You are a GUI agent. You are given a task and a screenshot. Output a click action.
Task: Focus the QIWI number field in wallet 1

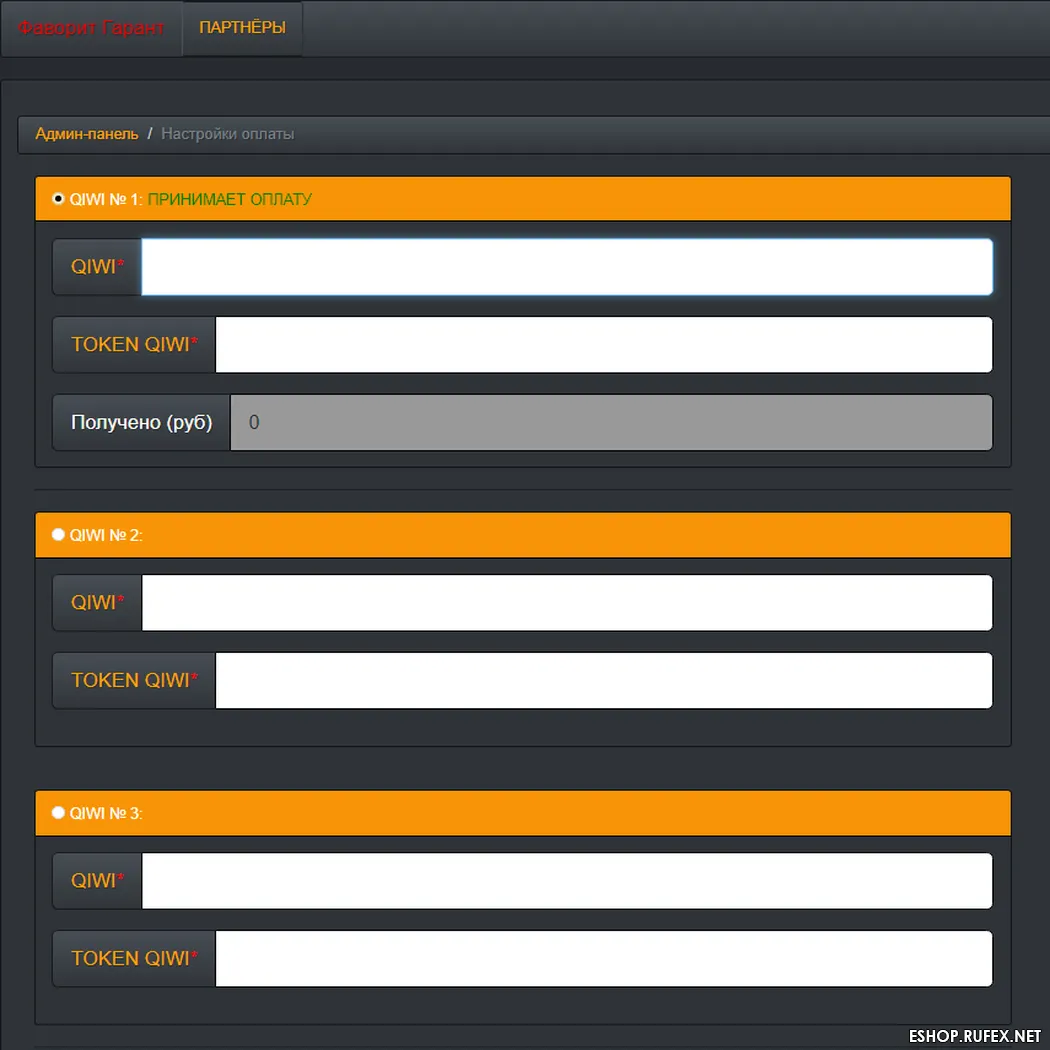(x=566, y=267)
